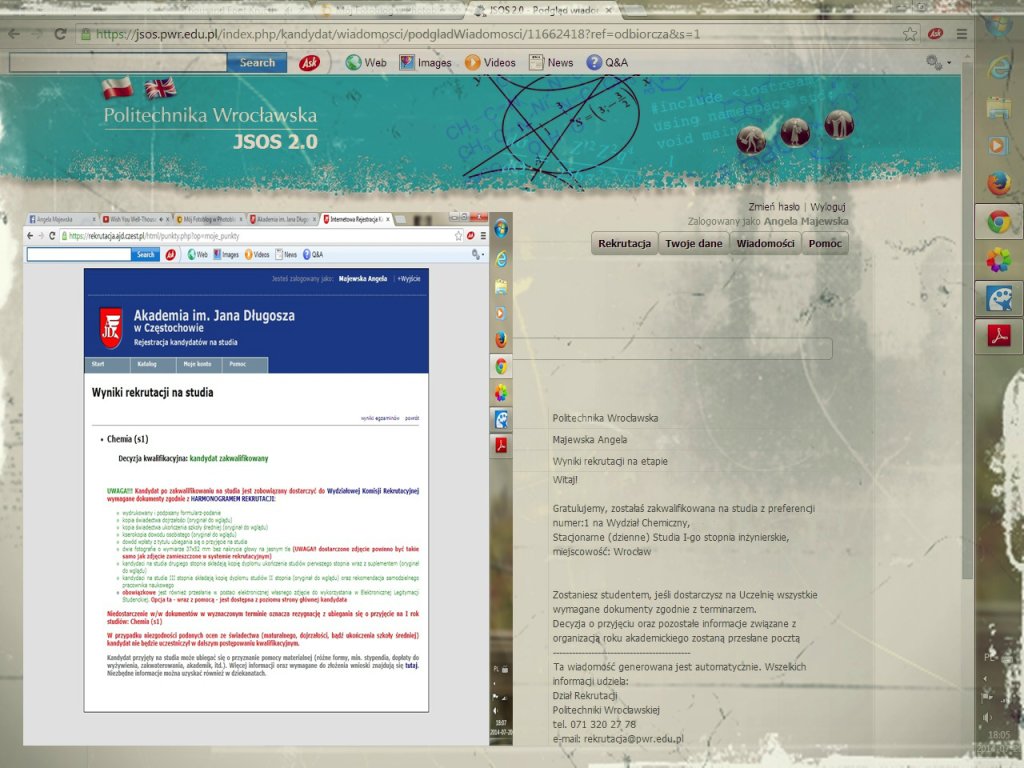Focus the Ask toolbar search field in JSOS window
This screenshot has width=1024, height=768.
pyautogui.click(x=118, y=63)
